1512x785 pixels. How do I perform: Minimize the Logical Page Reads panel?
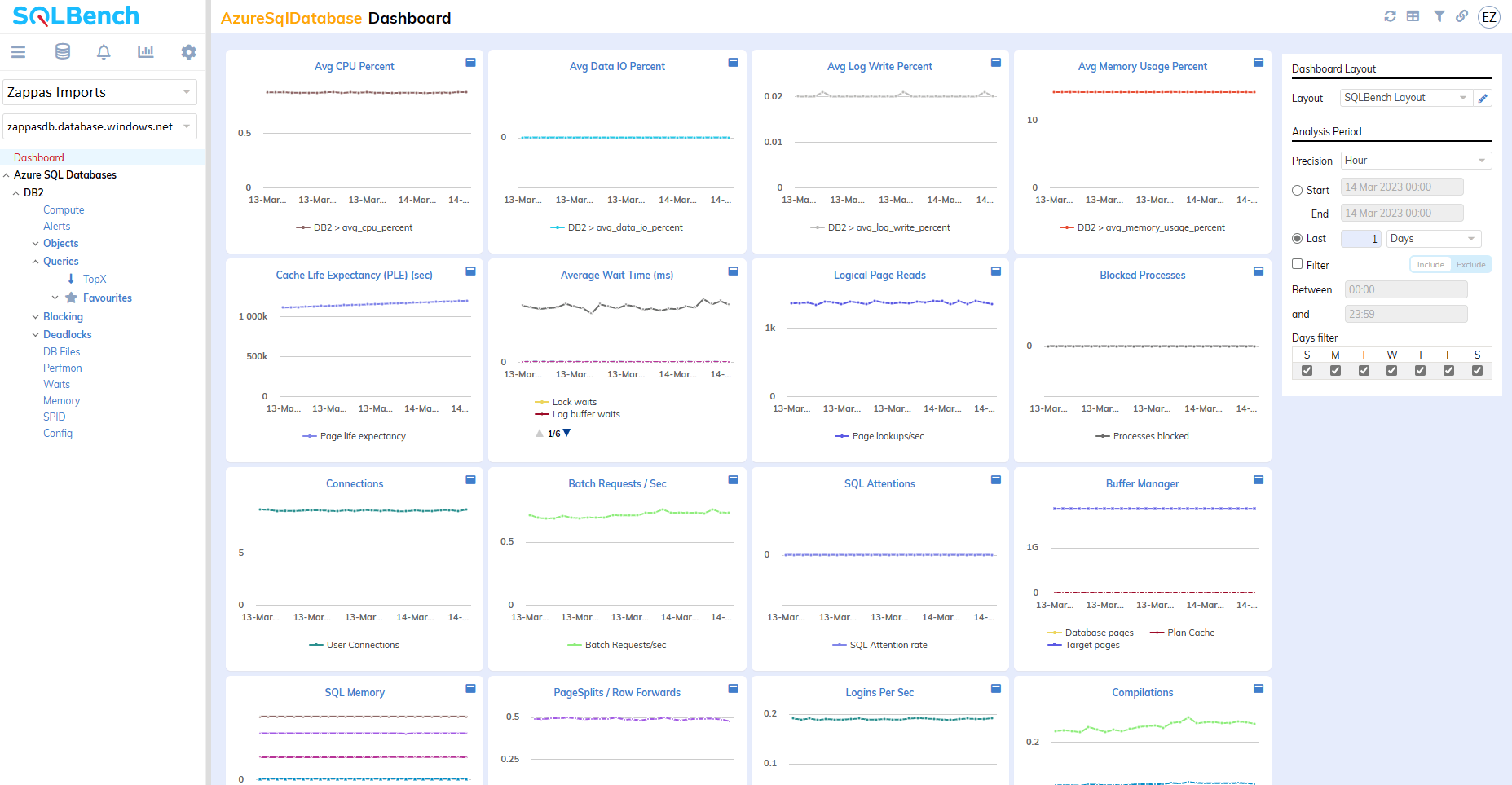pos(995,271)
